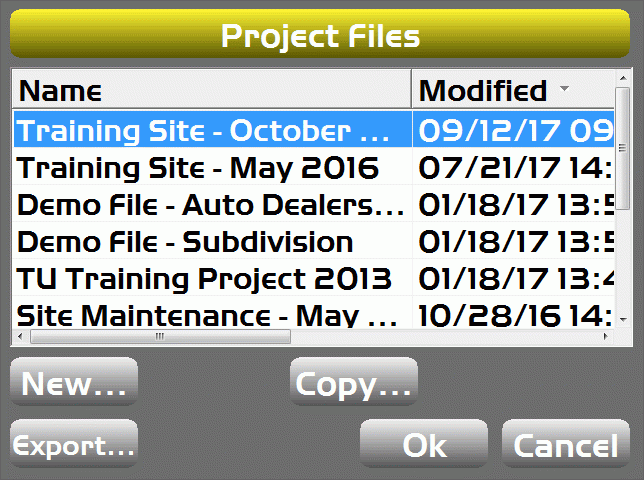Sort by the Modified column header
Viewport: 644px width, 480px height.
coord(513,90)
